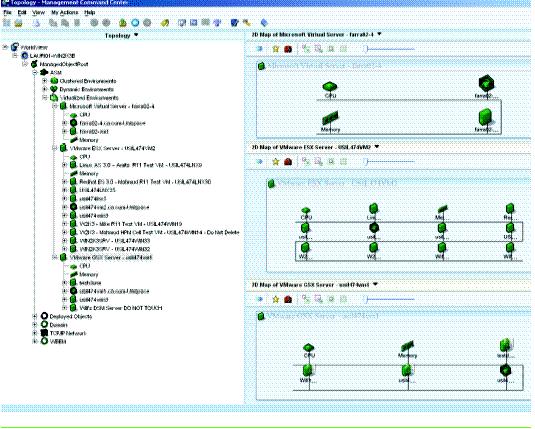Image resolution: width=535 pixels, height=429 pixels.
Task: Click the yellow tag icon in main toolbar
Action: coord(165,23)
